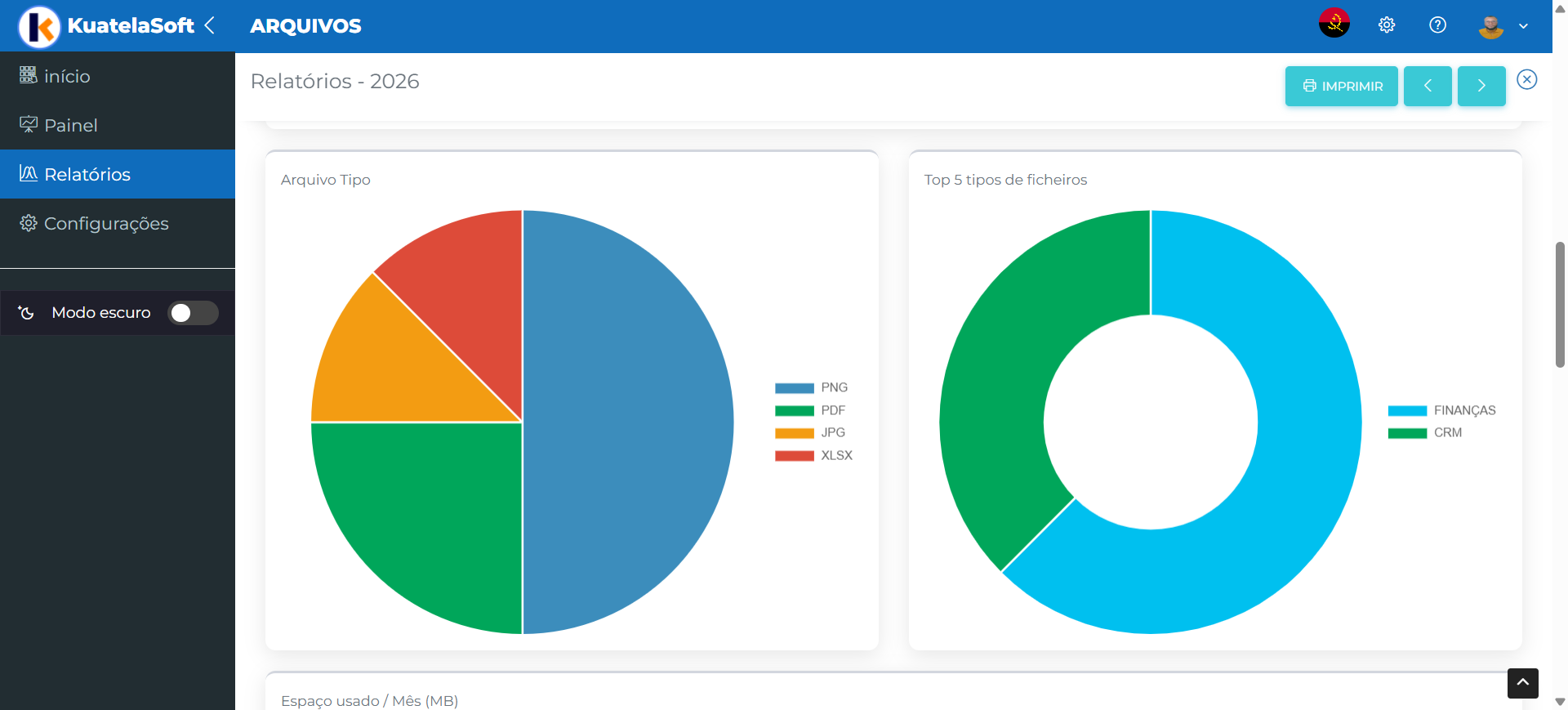
Task: Hide FINANÇAS series in the donut legend
Action: tap(1442, 411)
